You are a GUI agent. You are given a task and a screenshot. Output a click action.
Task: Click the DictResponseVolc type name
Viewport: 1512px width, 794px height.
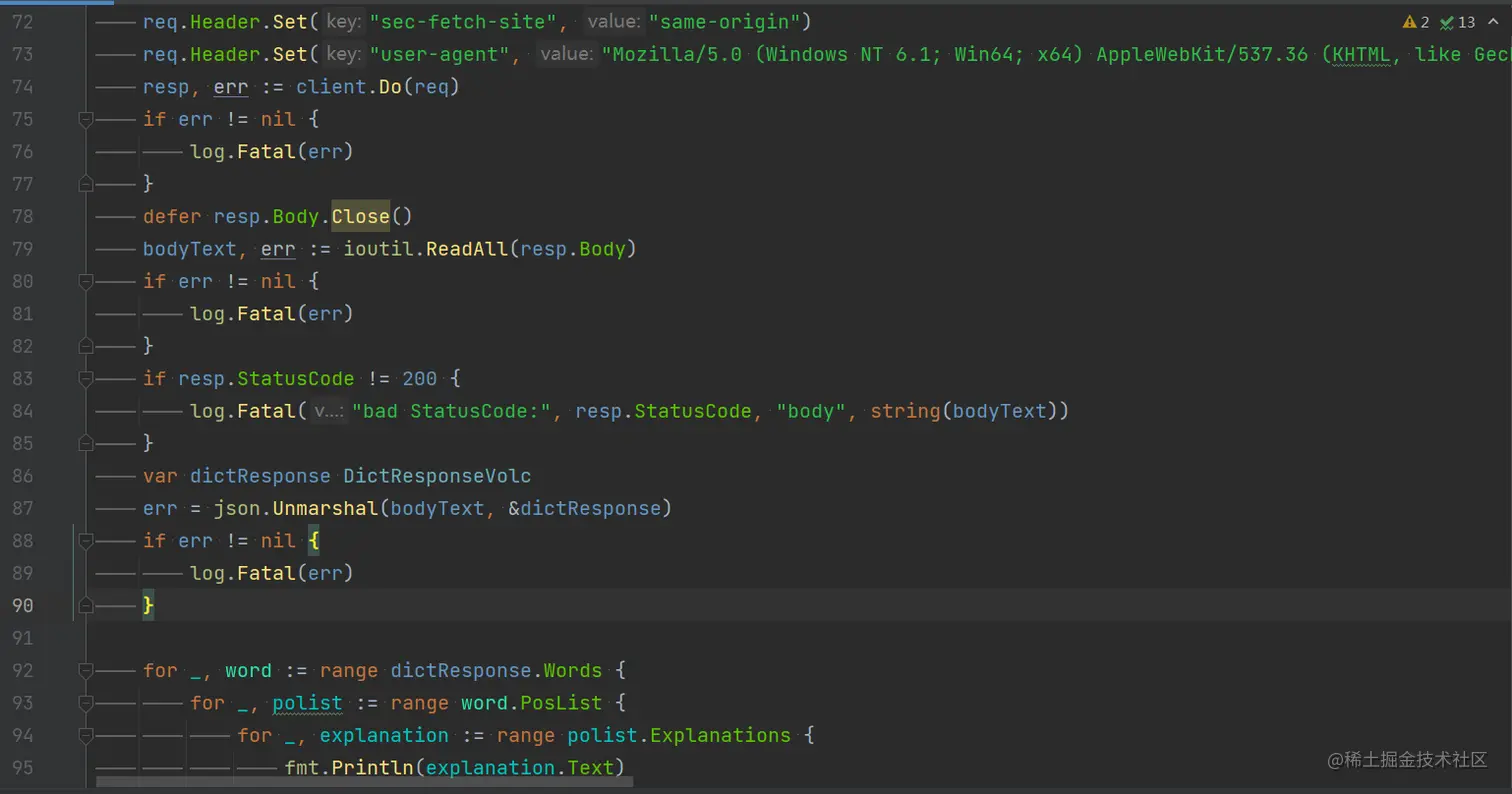click(x=437, y=475)
